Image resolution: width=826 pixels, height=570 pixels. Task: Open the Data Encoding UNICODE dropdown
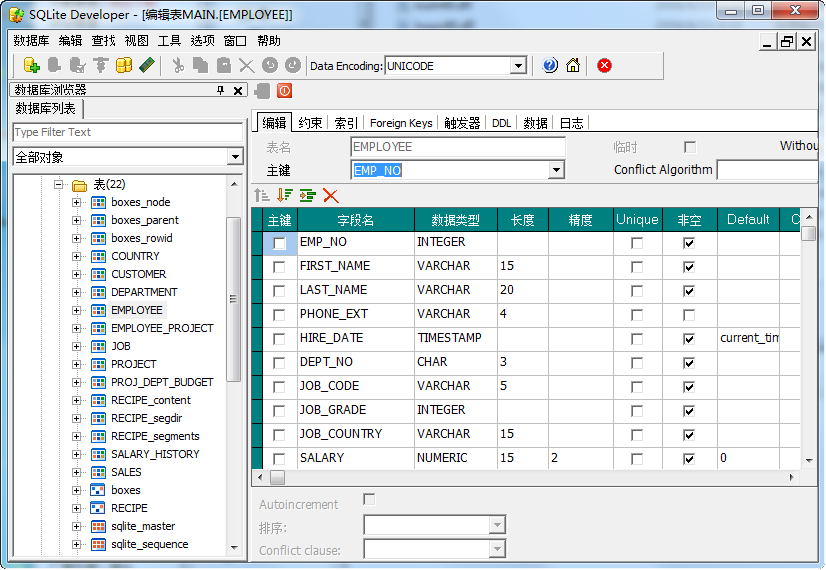click(x=518, y=66)
